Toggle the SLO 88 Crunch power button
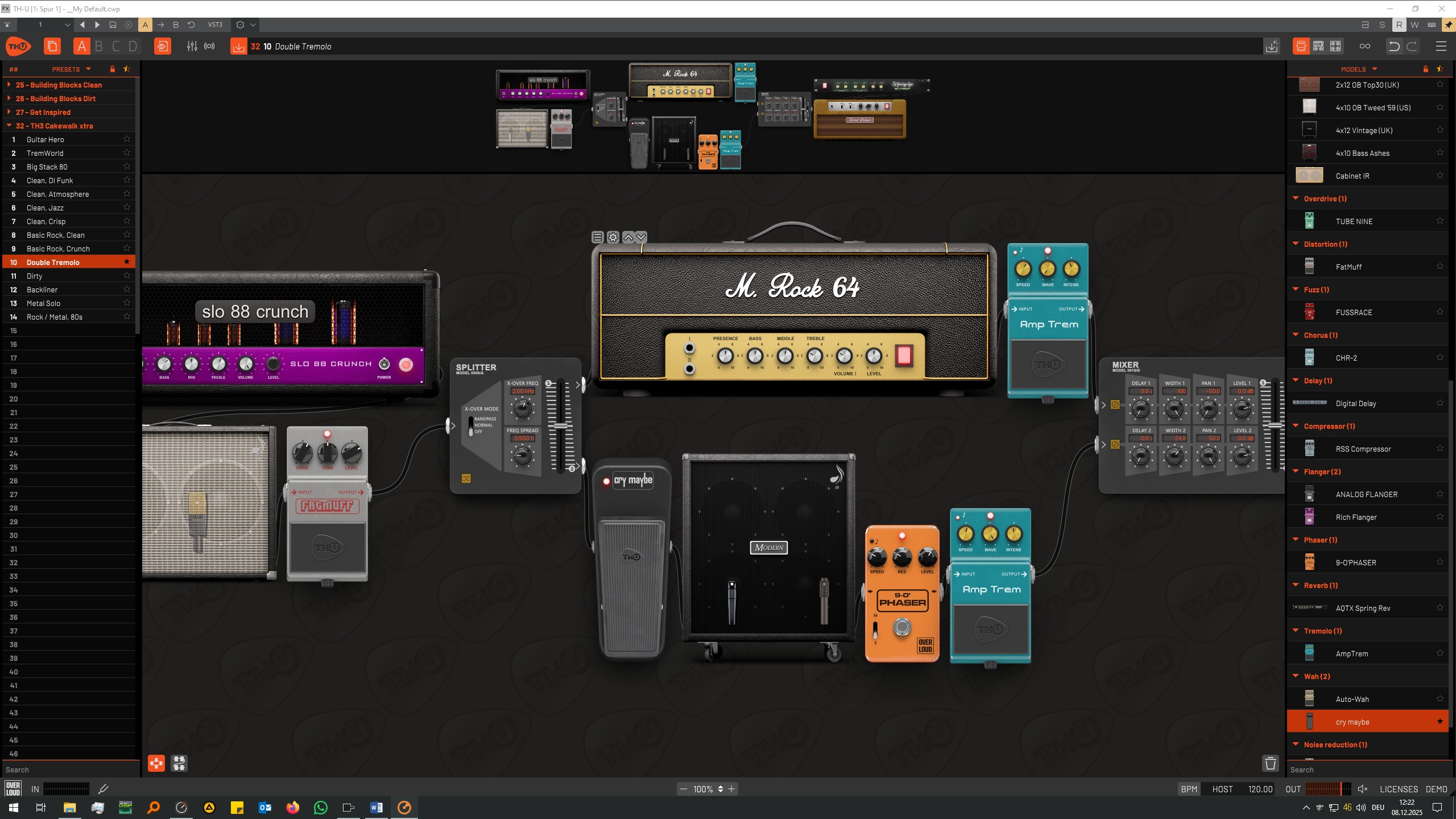Viewport: 1456px width, 819px height. [x=406, y=365]
